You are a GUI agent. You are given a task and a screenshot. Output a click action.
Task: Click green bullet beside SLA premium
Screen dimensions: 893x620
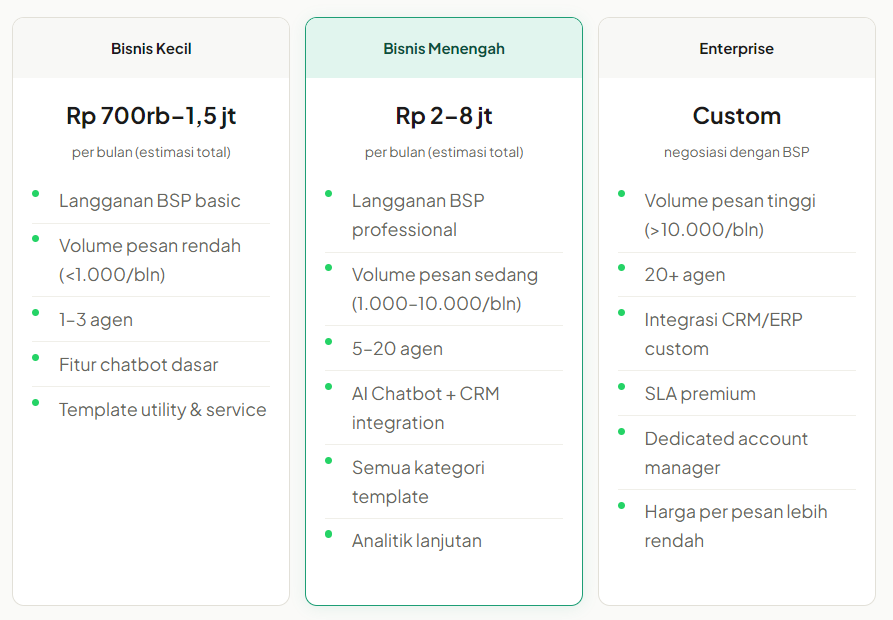[x=621, y=386]
